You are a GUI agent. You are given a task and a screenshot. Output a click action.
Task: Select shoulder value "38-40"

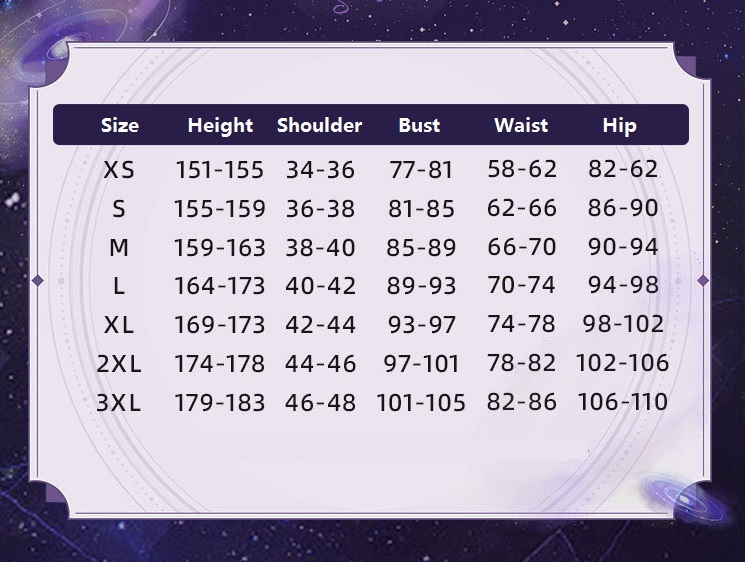(320, 248)
